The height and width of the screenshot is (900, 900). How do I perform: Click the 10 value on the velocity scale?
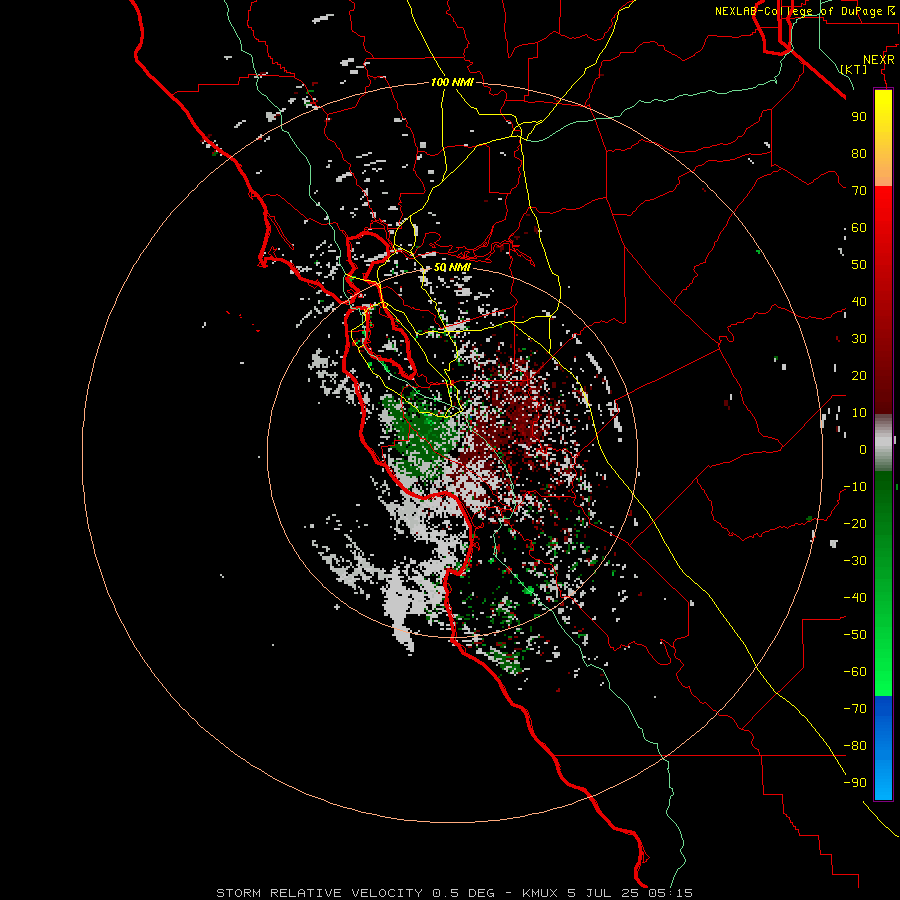point(859,413)
